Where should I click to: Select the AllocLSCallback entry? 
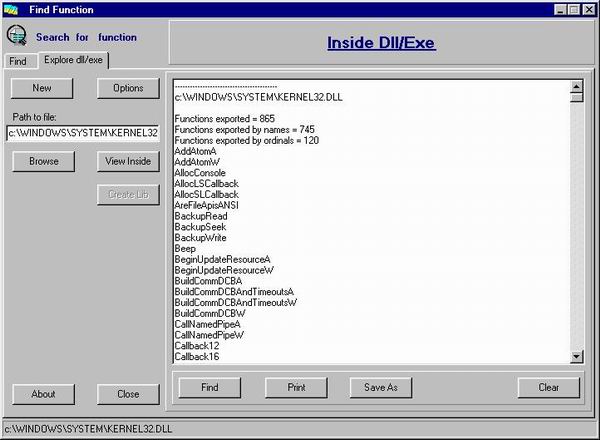point(207,184)
